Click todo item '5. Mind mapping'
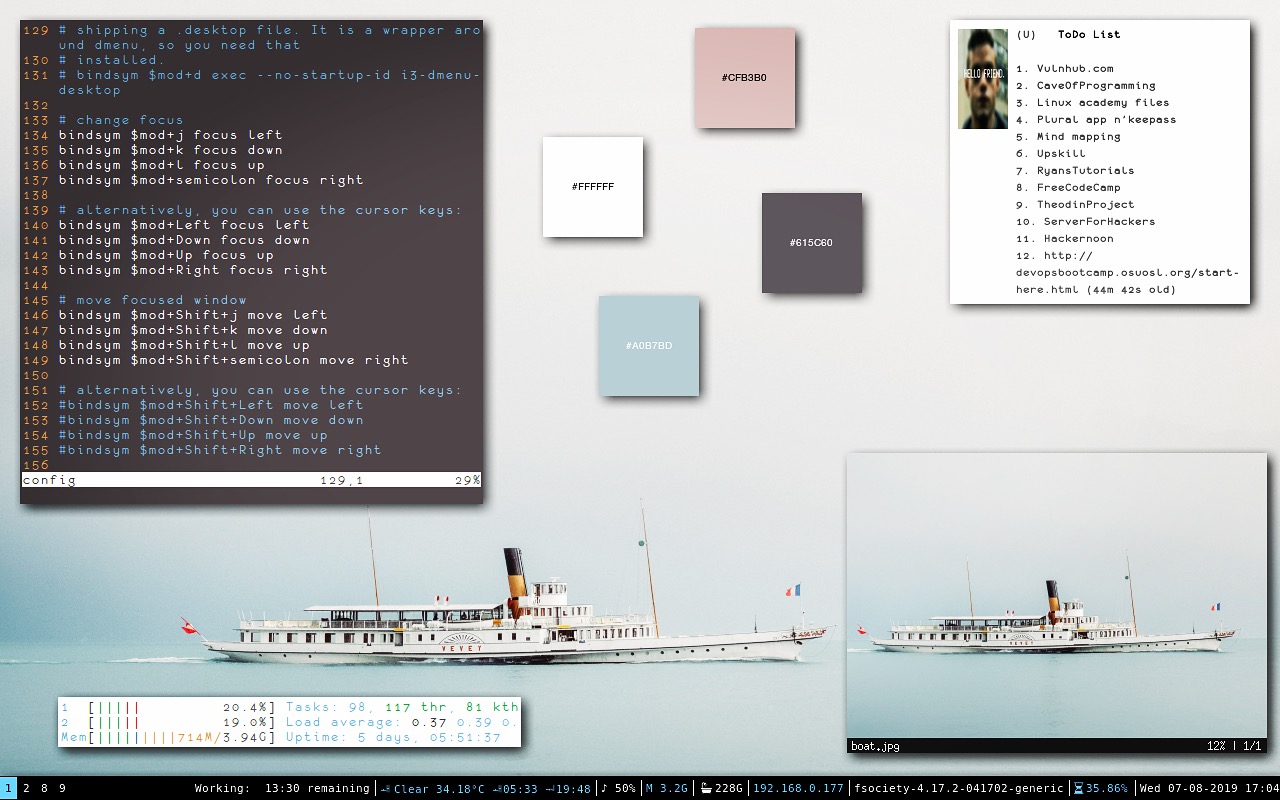The image size is (1280, 800). click(1068, 136)
